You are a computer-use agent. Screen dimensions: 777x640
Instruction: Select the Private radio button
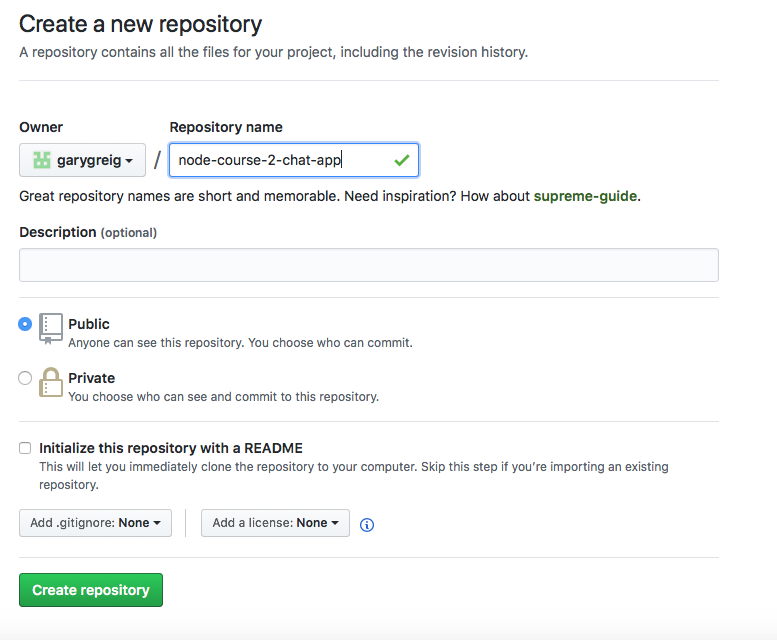coord(25,378)
